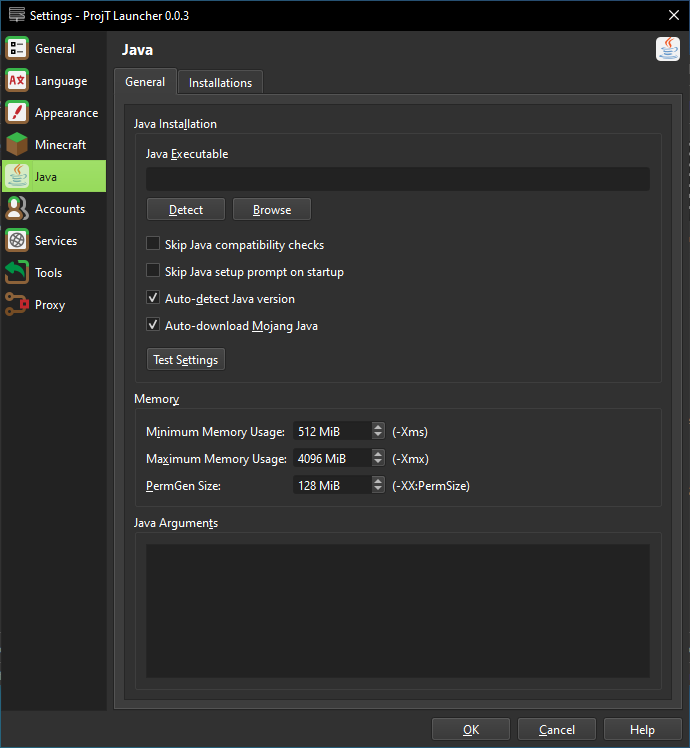Click the Minecraft grass block icon
690x748 pixels.
pyautogui.click(x=17, y=145)
